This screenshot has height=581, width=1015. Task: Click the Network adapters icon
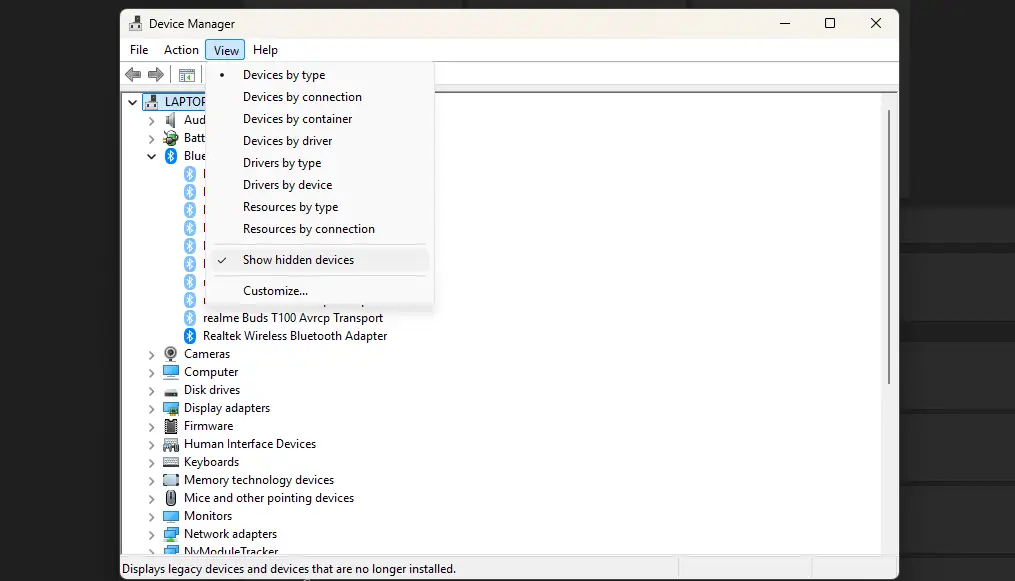point(169,534)
